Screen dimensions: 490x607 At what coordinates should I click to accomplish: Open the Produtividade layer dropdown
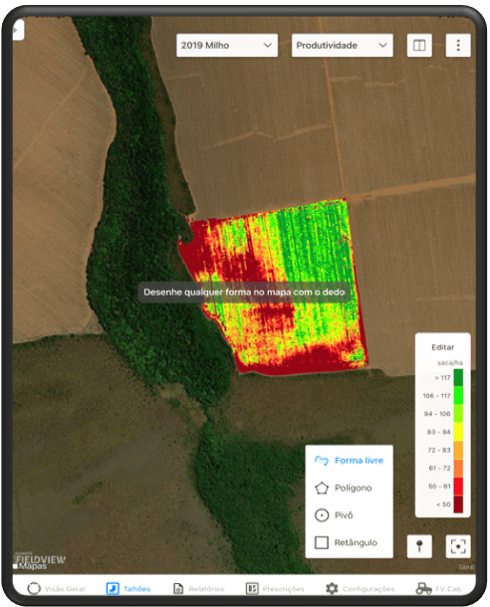[342, 45]
